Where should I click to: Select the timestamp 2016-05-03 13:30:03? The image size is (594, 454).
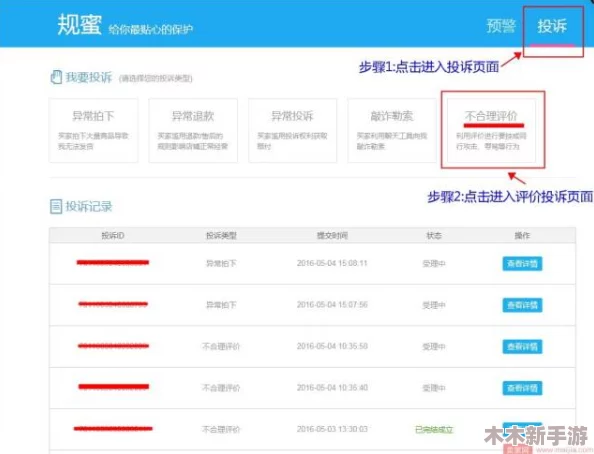coord(332,429)
